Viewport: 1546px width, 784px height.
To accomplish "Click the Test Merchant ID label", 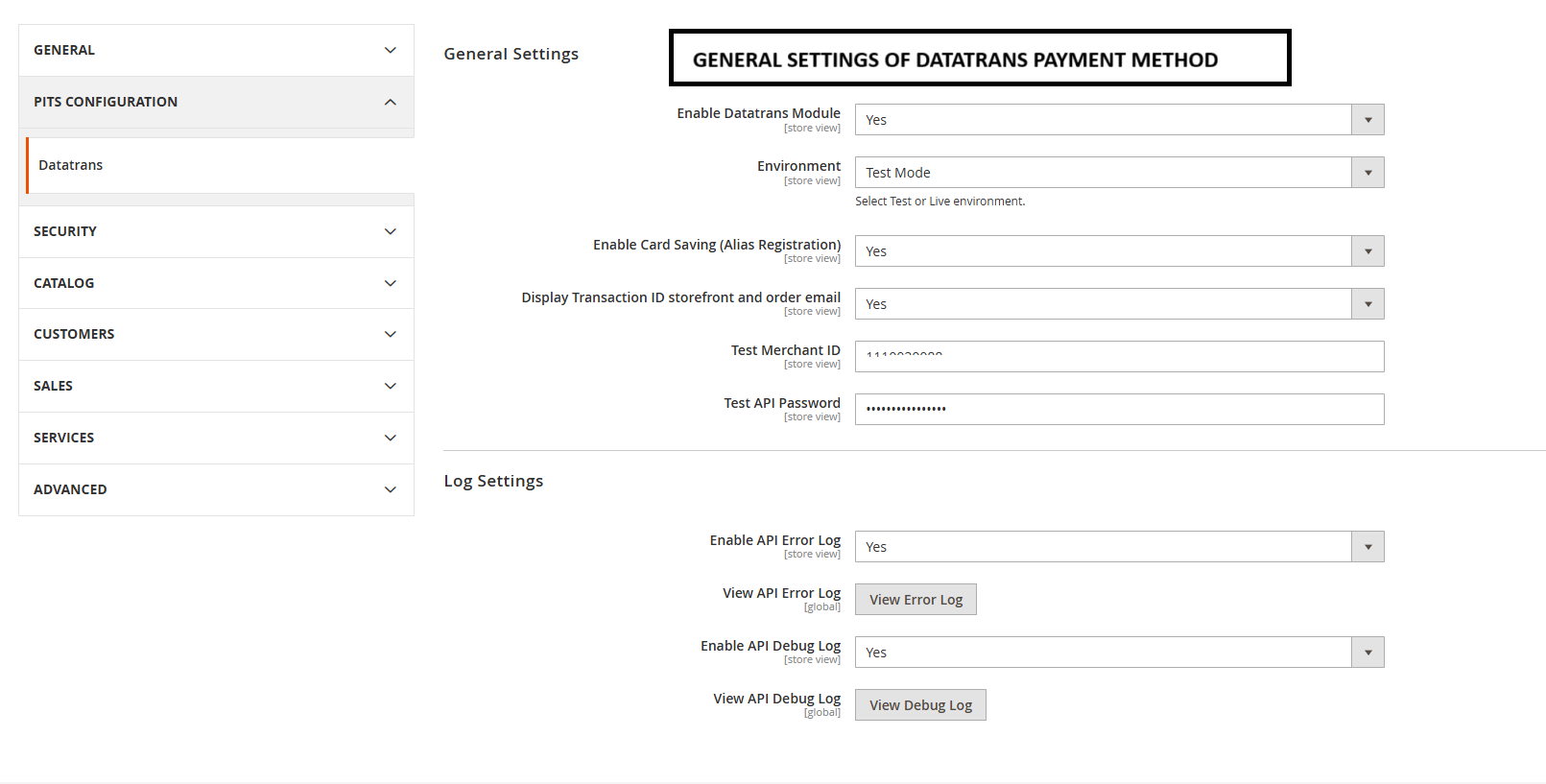I will point(785,350).
